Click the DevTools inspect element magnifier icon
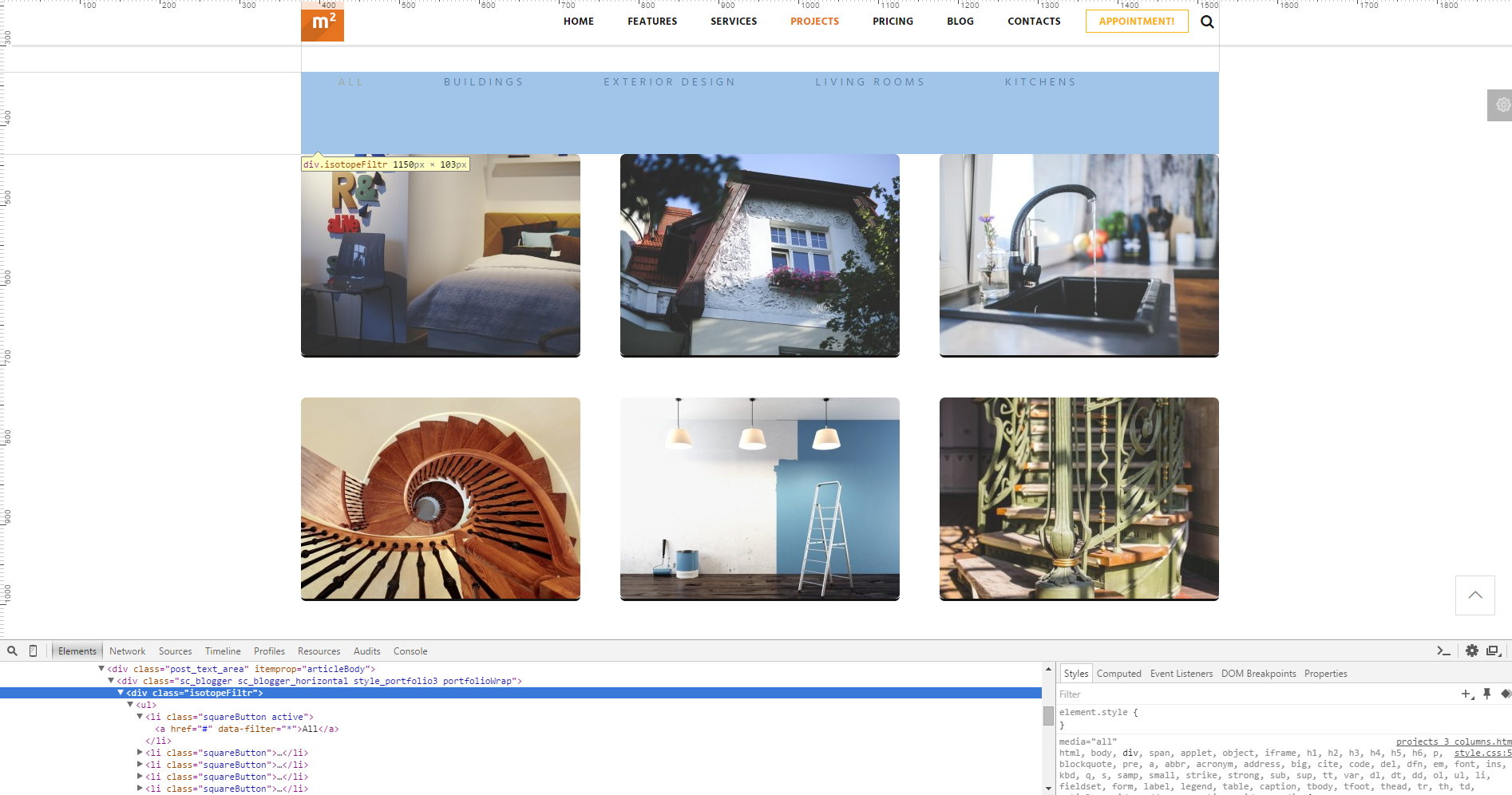 tap(12, 651)
